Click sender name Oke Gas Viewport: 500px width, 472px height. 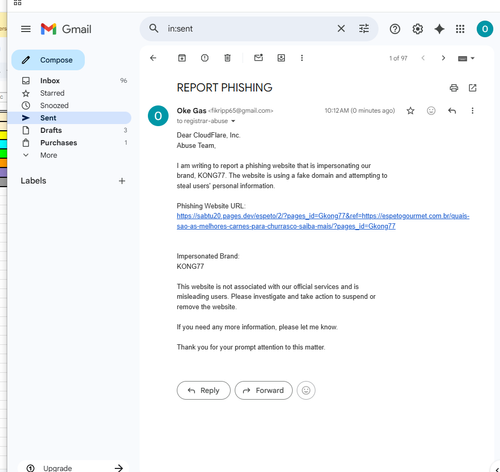(191, 111)
